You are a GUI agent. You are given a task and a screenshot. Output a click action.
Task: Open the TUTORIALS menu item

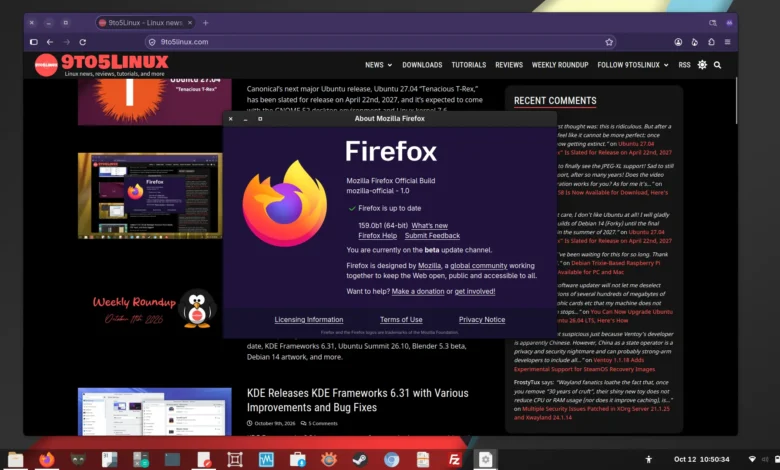click(469, 65)
